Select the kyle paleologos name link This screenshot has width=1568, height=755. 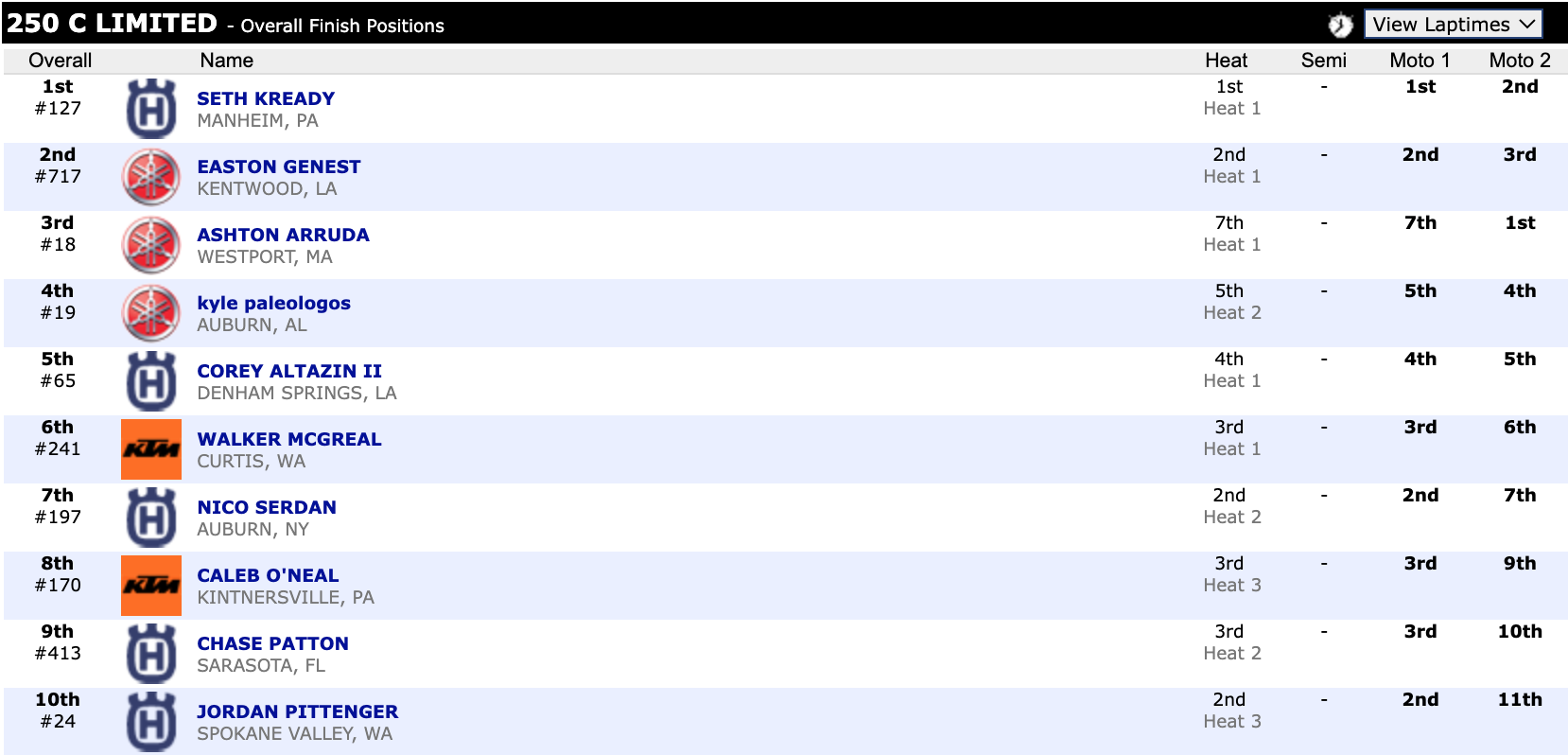[x=273, y=303]
